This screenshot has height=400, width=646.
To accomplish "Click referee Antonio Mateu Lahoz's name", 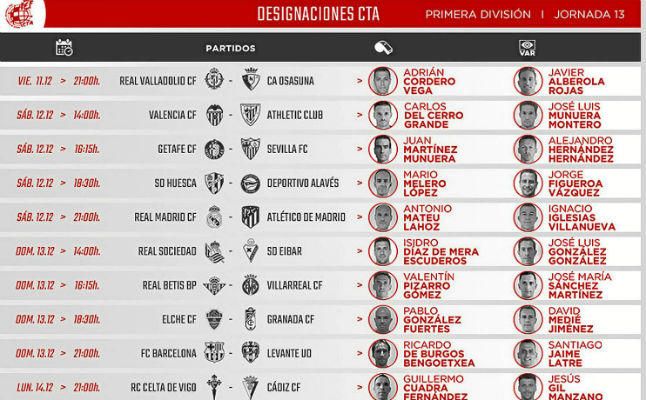I will (427, 217).
